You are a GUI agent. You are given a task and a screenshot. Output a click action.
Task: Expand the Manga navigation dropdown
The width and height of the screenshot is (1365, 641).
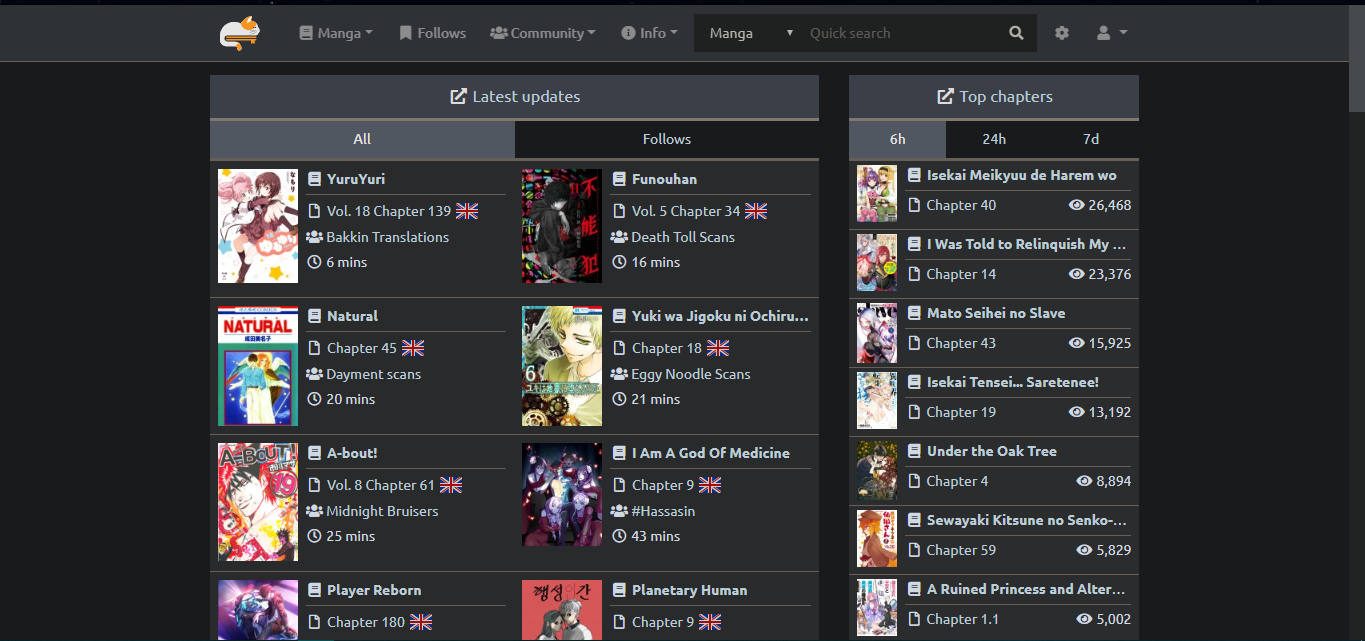tap(336, 33)
